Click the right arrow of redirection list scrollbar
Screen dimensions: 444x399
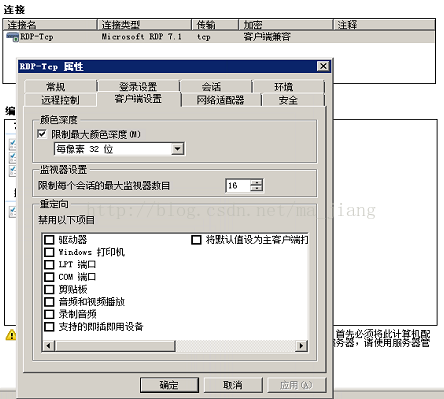point(301,346)
